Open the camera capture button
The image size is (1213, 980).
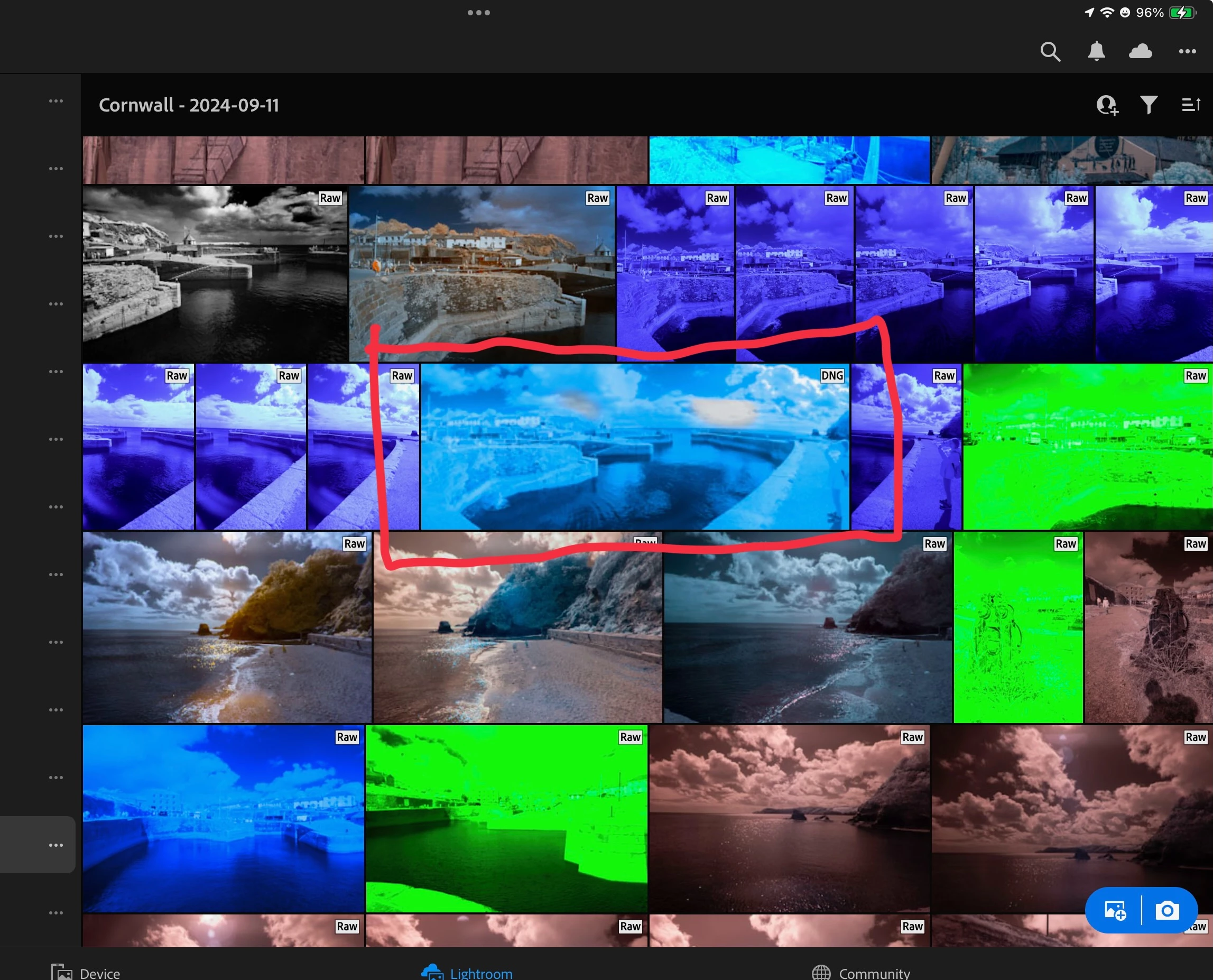(1167, 911)
